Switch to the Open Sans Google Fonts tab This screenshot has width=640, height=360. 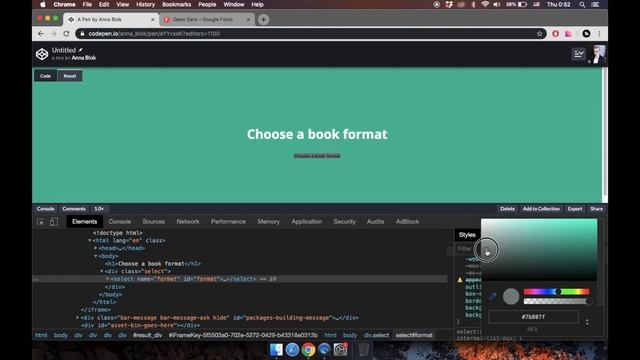[207, 20]
